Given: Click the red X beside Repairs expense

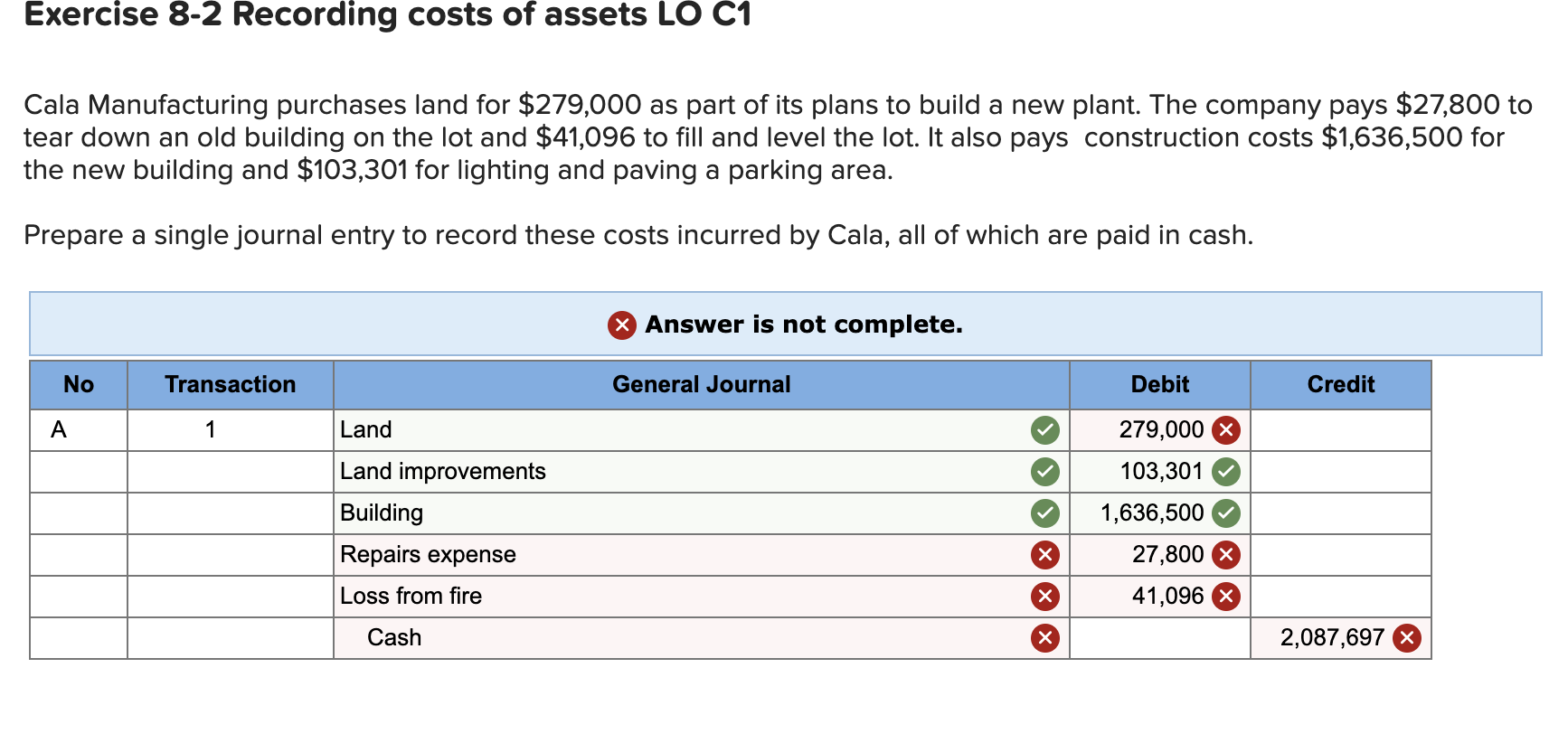Looking at the screenshot, I should [1044, 554].
